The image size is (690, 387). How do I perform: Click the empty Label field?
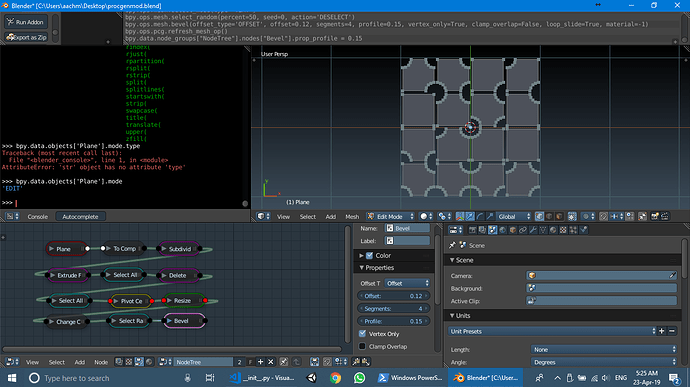point(407,241)
